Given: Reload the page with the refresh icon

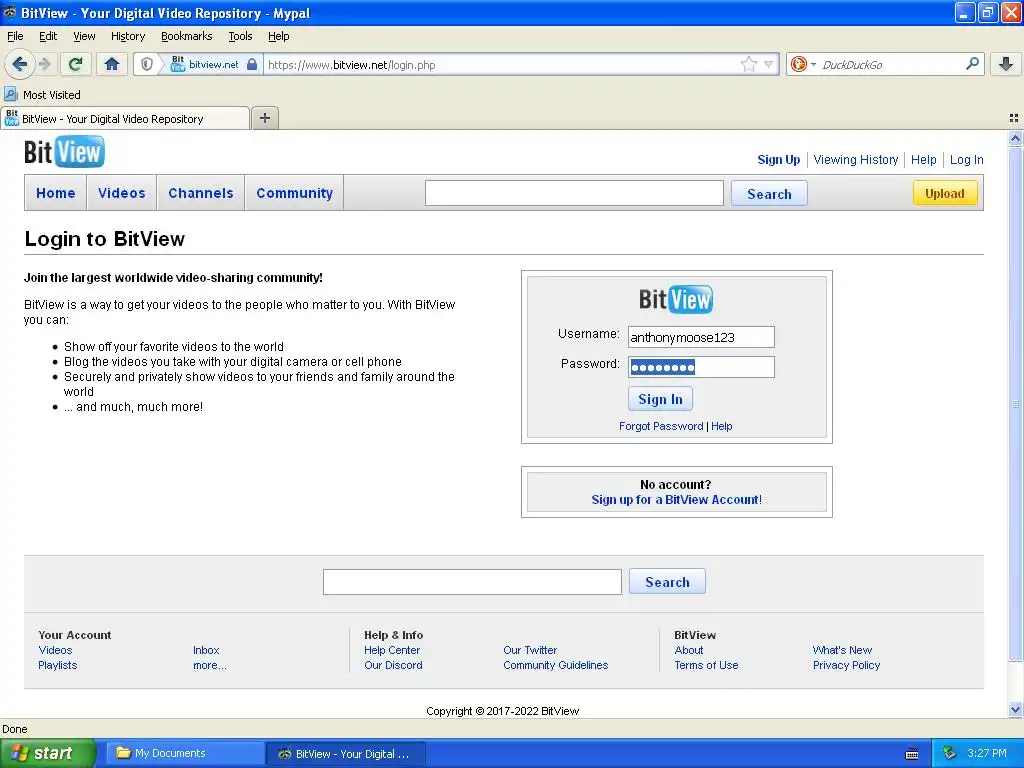Looking at the screenshot, I should tap(76, 64).
